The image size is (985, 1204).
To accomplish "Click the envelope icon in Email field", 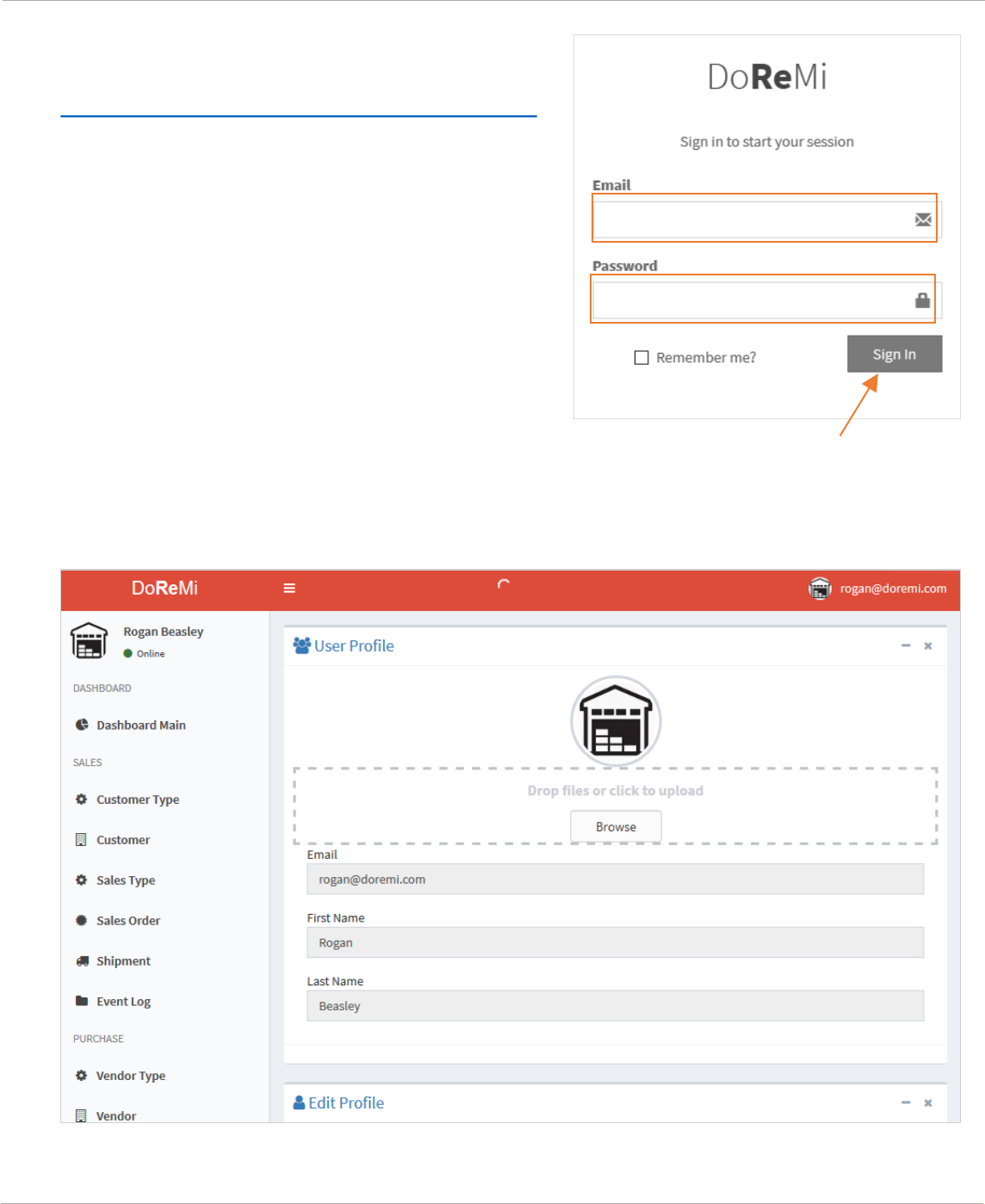I will (x=923, y=219).
